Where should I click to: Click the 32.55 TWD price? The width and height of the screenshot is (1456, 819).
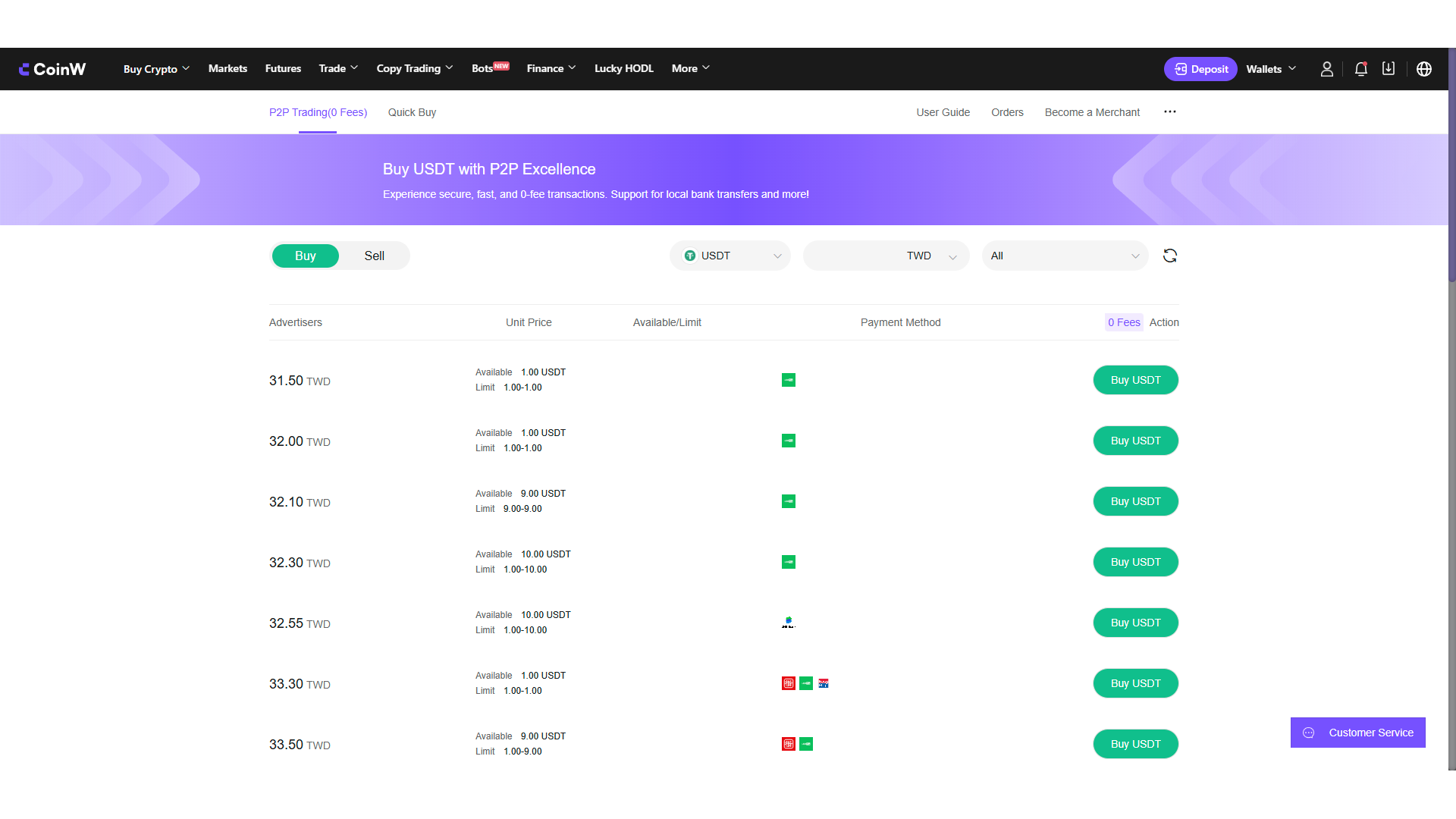pos(300,623)
